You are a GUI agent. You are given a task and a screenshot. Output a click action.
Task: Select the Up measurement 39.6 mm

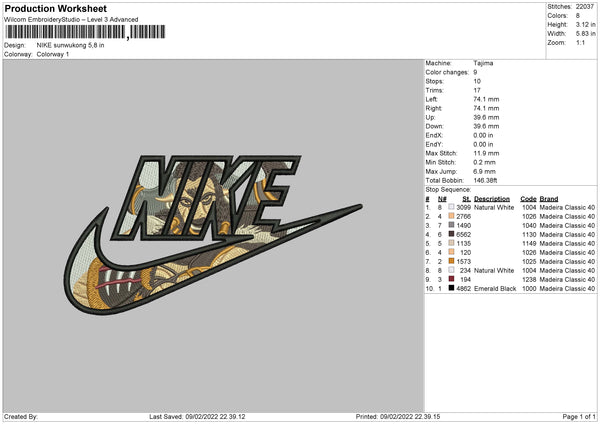coord(486,117)
